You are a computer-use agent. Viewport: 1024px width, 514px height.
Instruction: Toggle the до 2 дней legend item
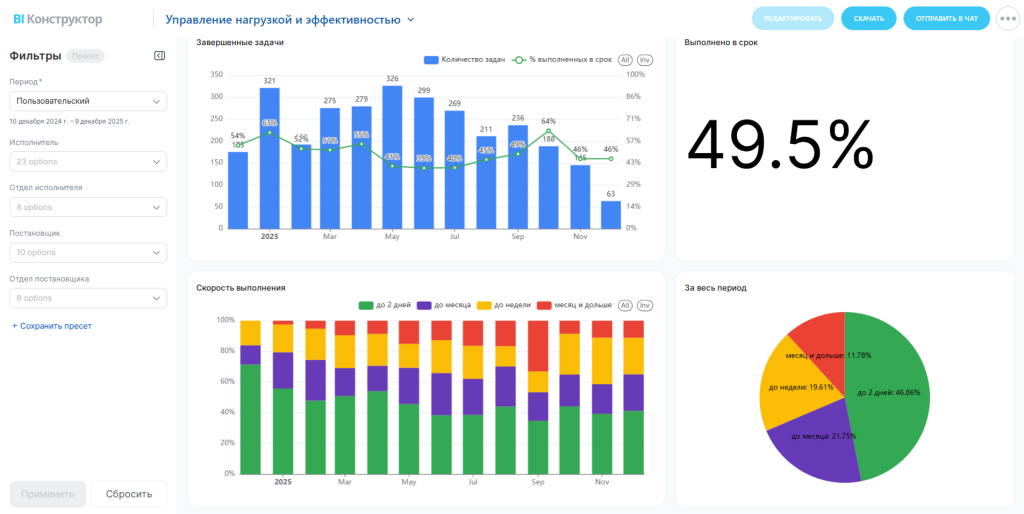(384, 306)
